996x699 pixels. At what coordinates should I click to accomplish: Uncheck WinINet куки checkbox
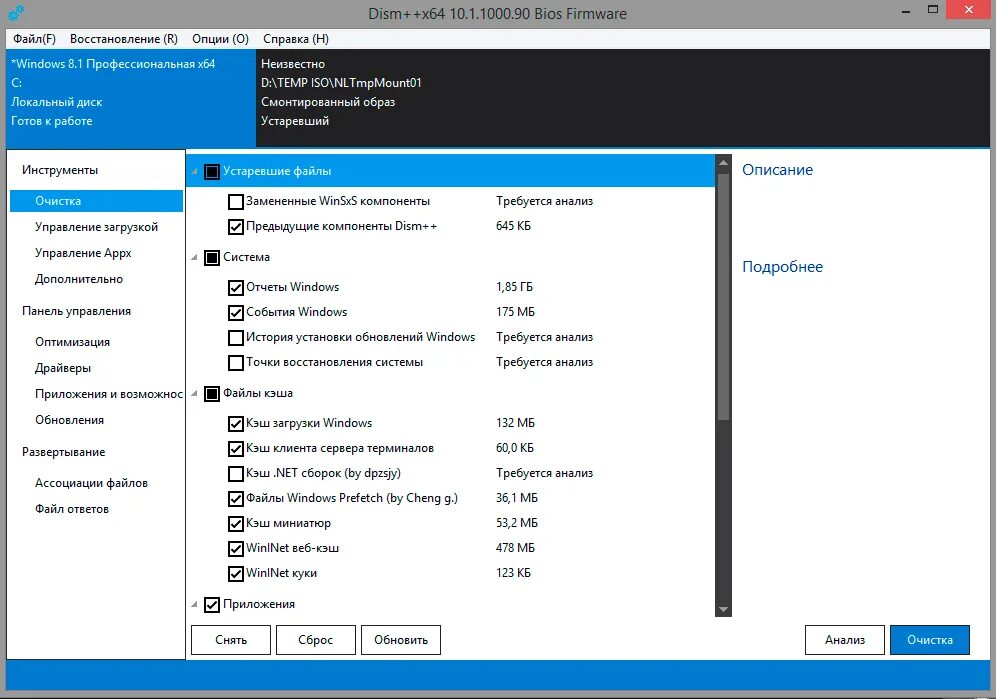click(x=236, y=573)
